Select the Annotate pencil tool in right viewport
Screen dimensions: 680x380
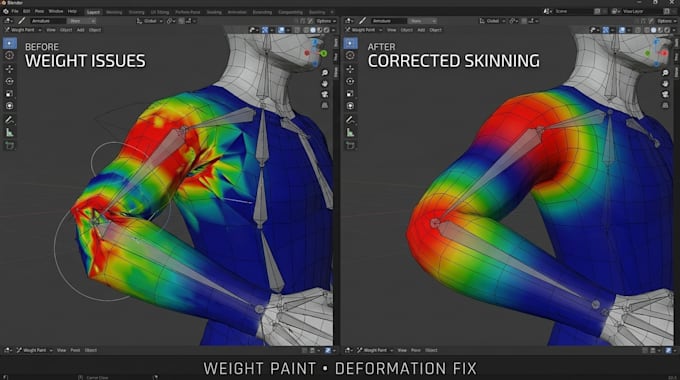350,120
